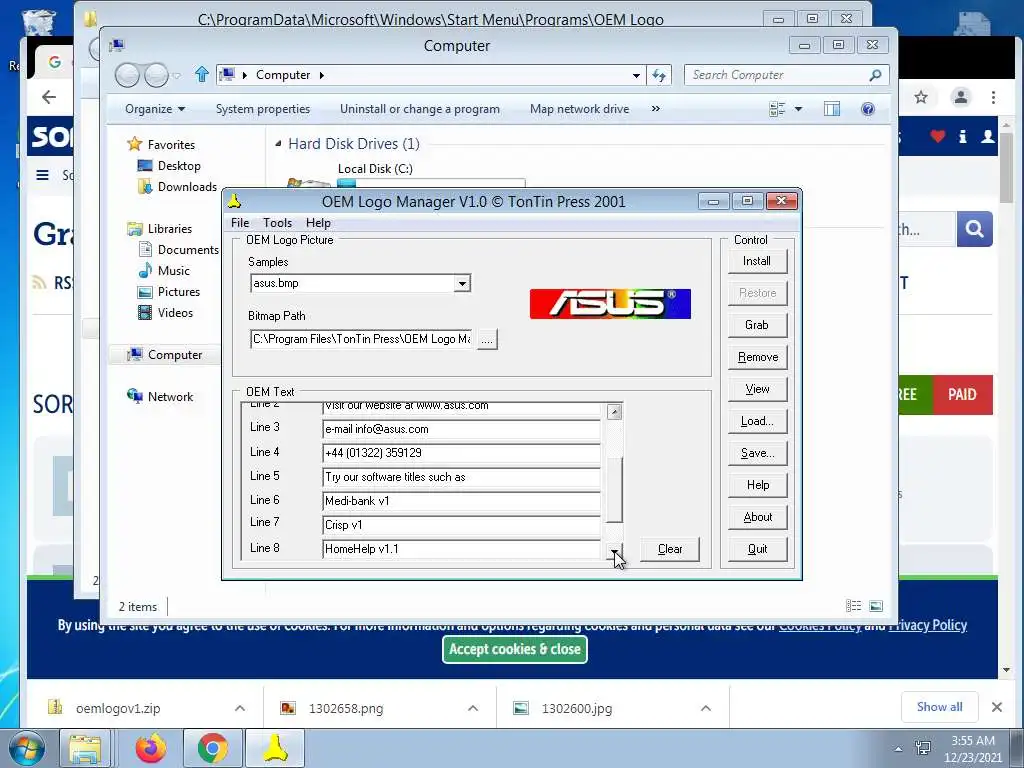Open the Help menu in menu bar
The width and height of the screenshot is (1024, 768).
point(318,223)
